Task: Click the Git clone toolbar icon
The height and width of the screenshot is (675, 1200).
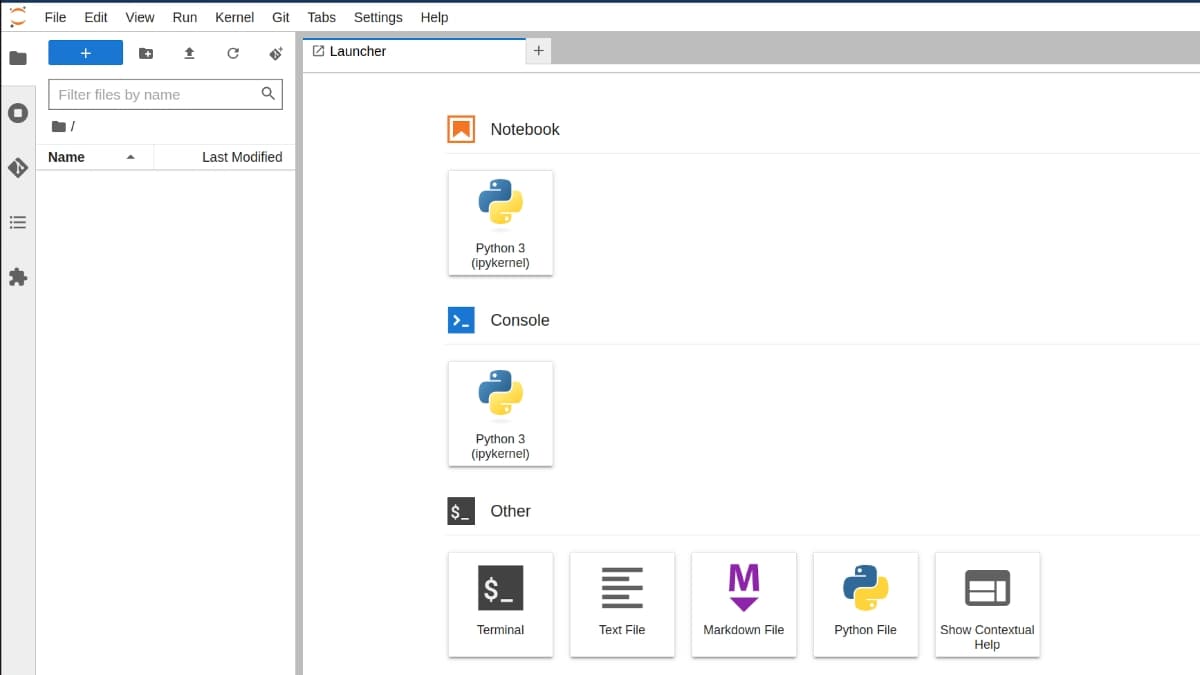Action: coord(276,53)
